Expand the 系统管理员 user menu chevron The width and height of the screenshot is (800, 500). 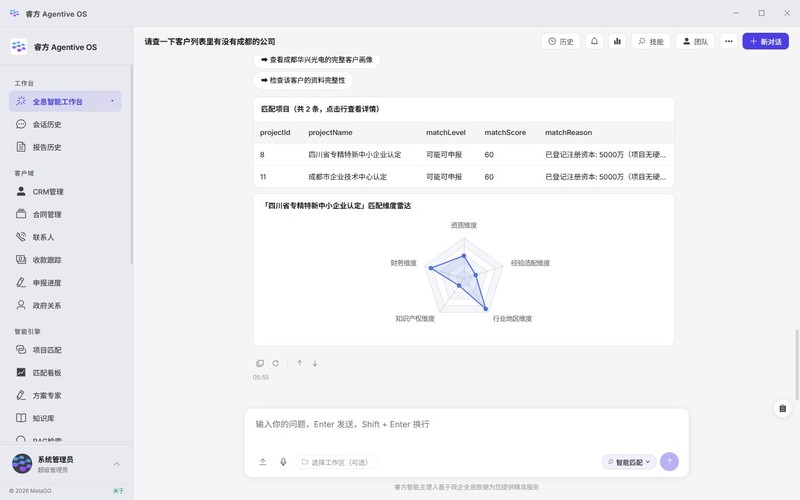pos(116,464)
